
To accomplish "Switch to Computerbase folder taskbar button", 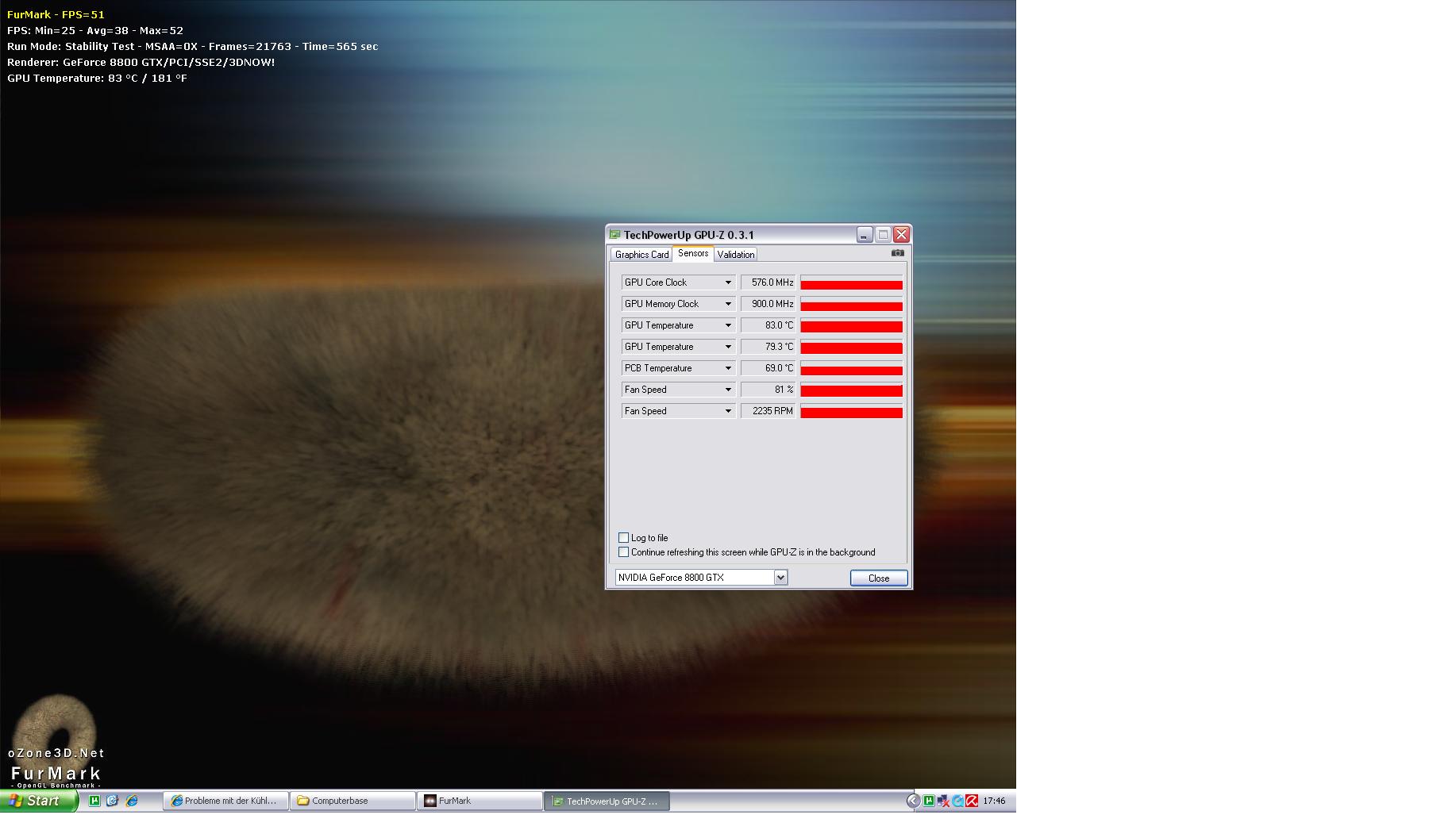I will [x=352, y=801].
